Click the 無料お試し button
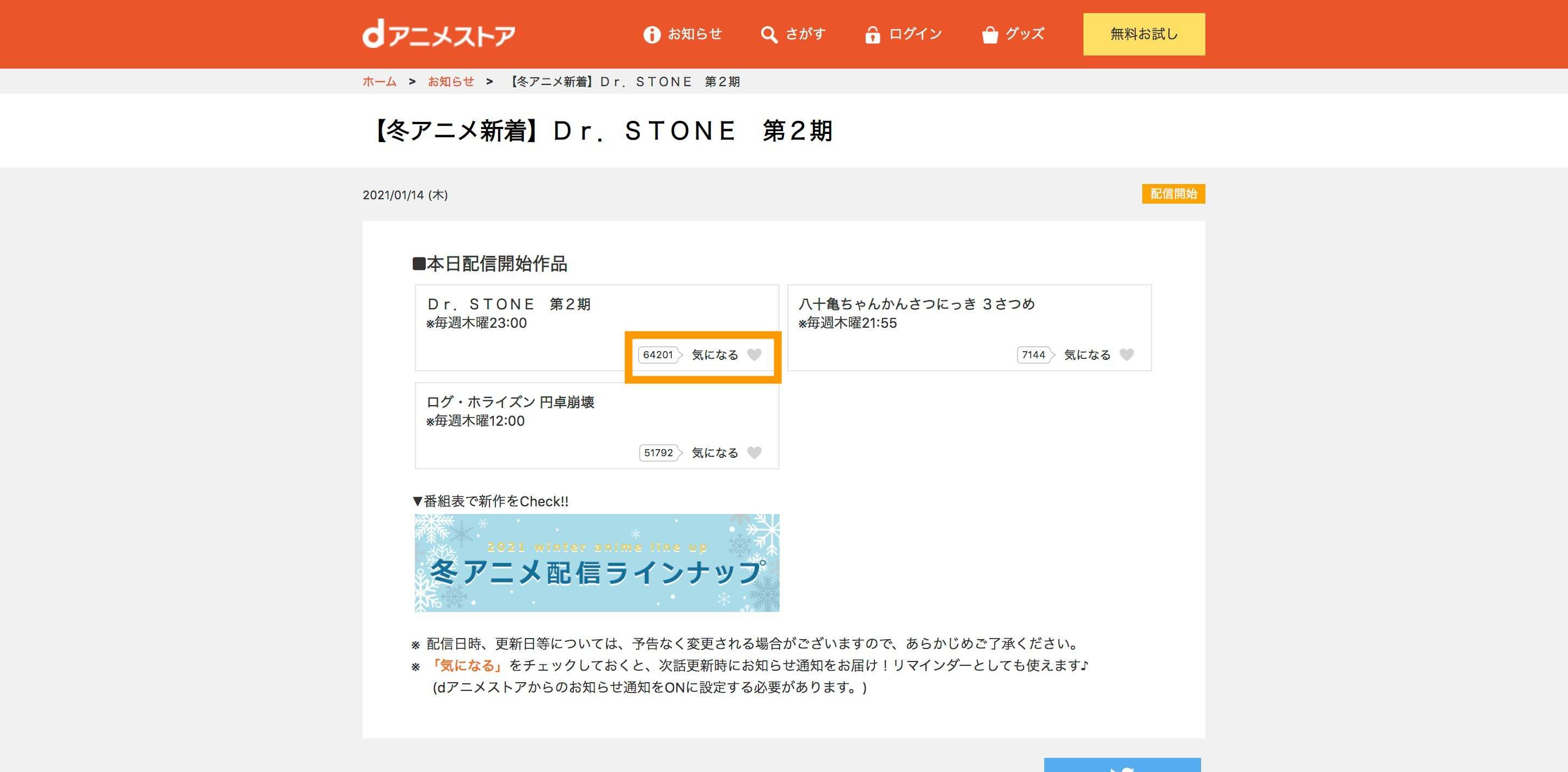The height and width of the screenshot is (772, 1568). click(1144, 34)
